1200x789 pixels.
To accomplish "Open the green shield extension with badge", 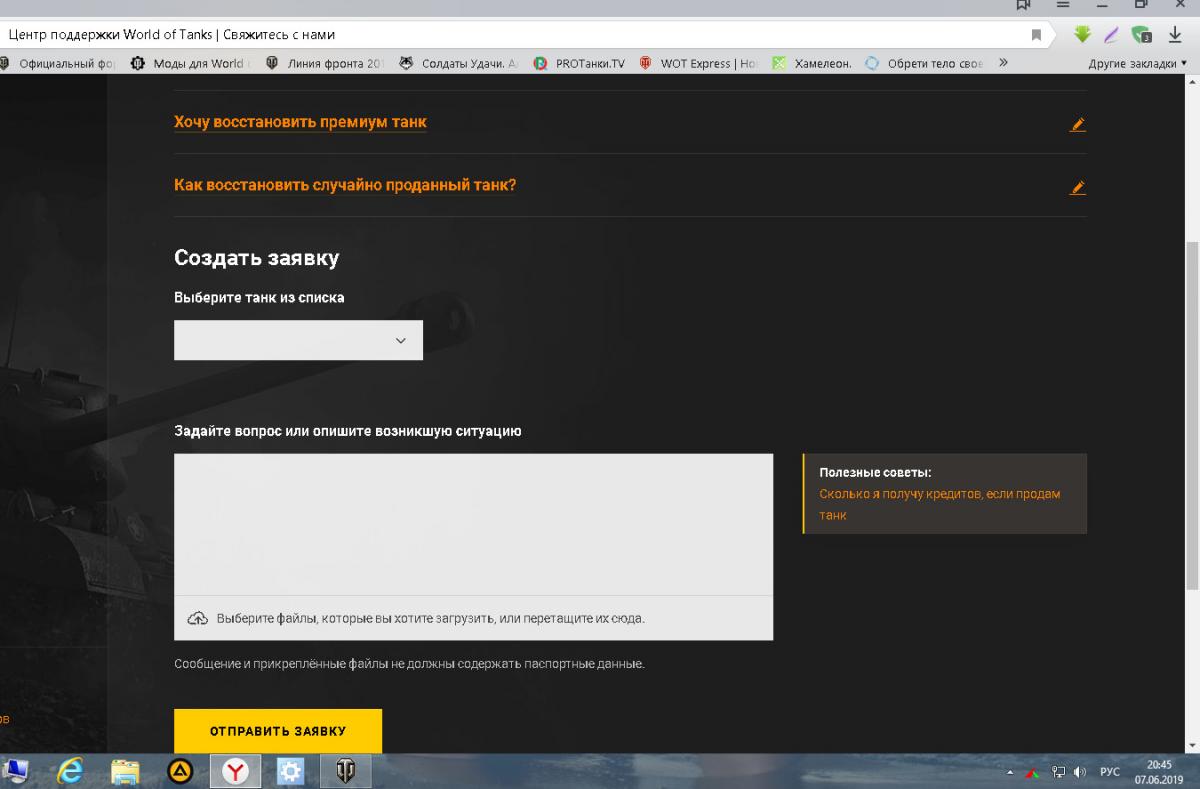I will pyautogui.click(x=1142, y=35).
